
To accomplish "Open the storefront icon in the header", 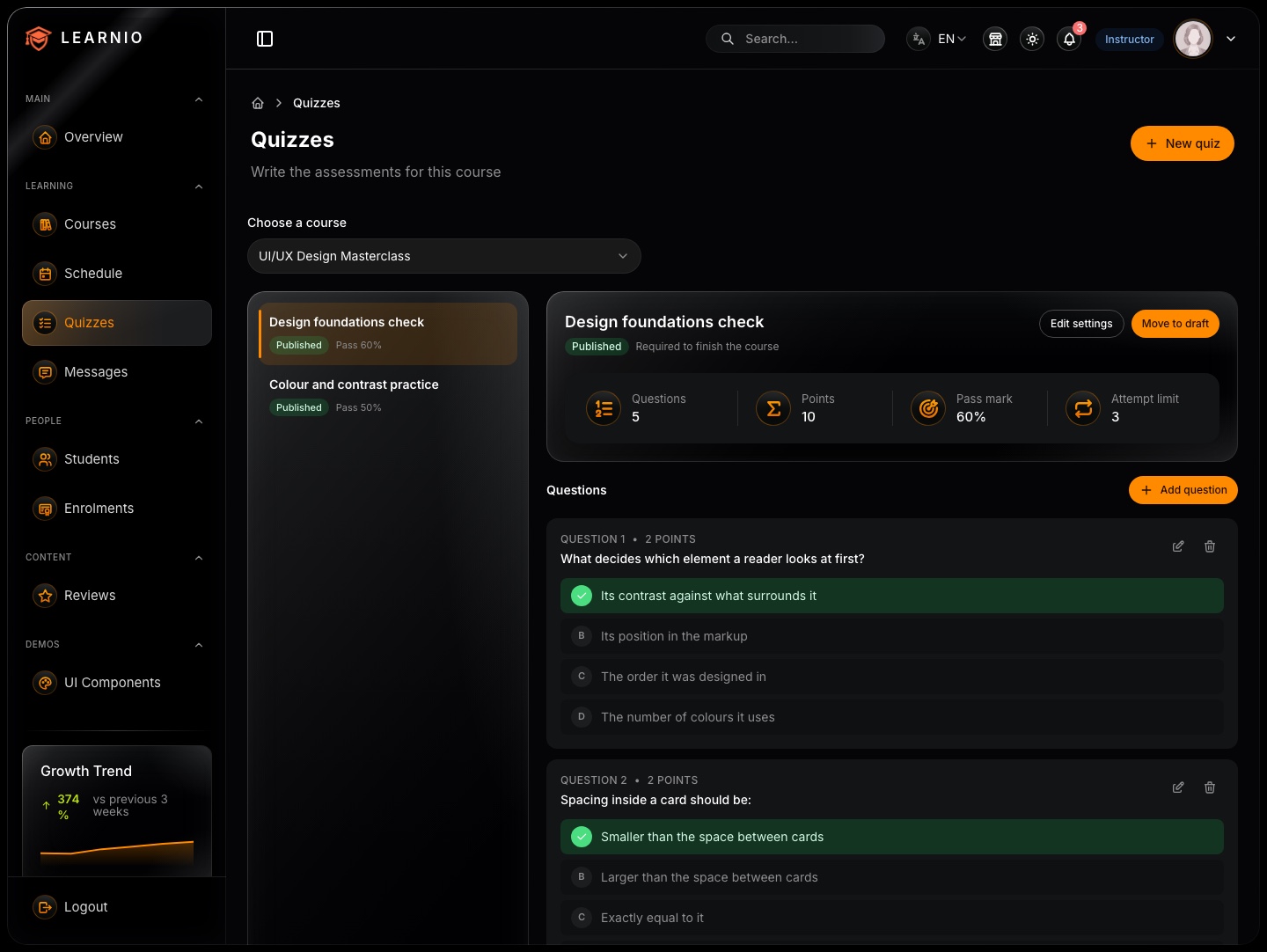I will coord(995,39).
